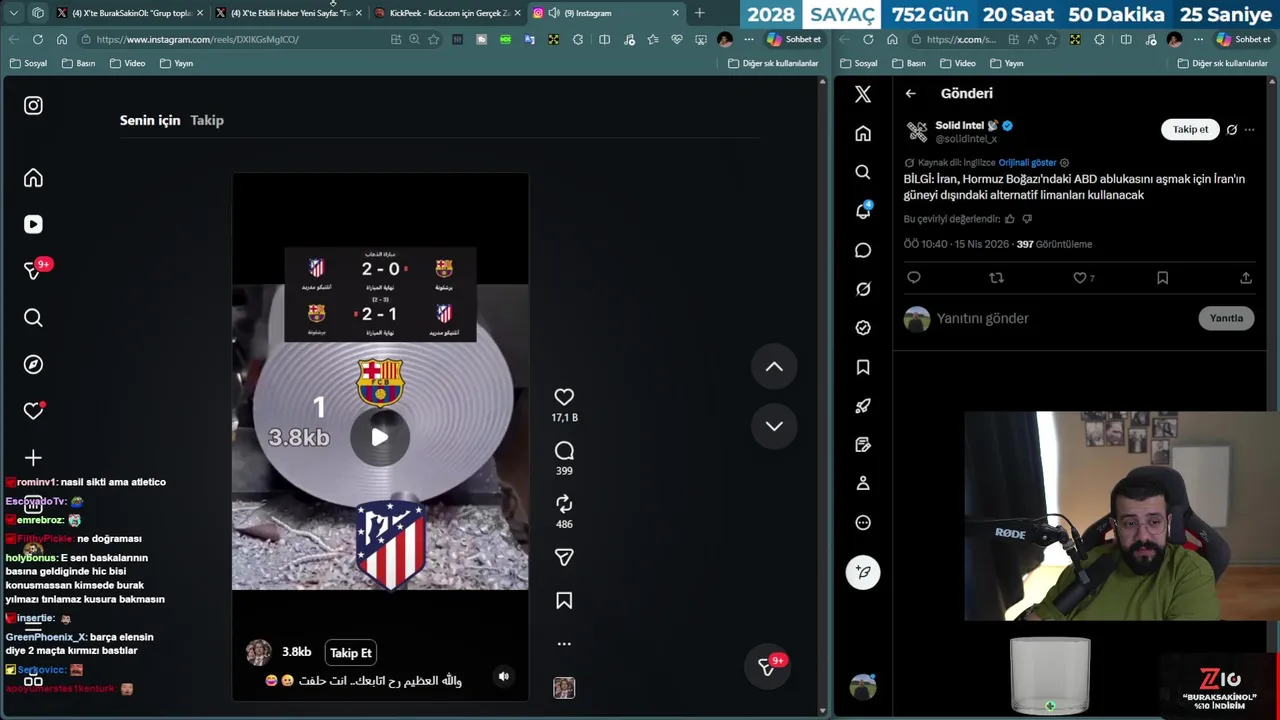
Task: Open X chat bubble icon
Action: (863, 250)
